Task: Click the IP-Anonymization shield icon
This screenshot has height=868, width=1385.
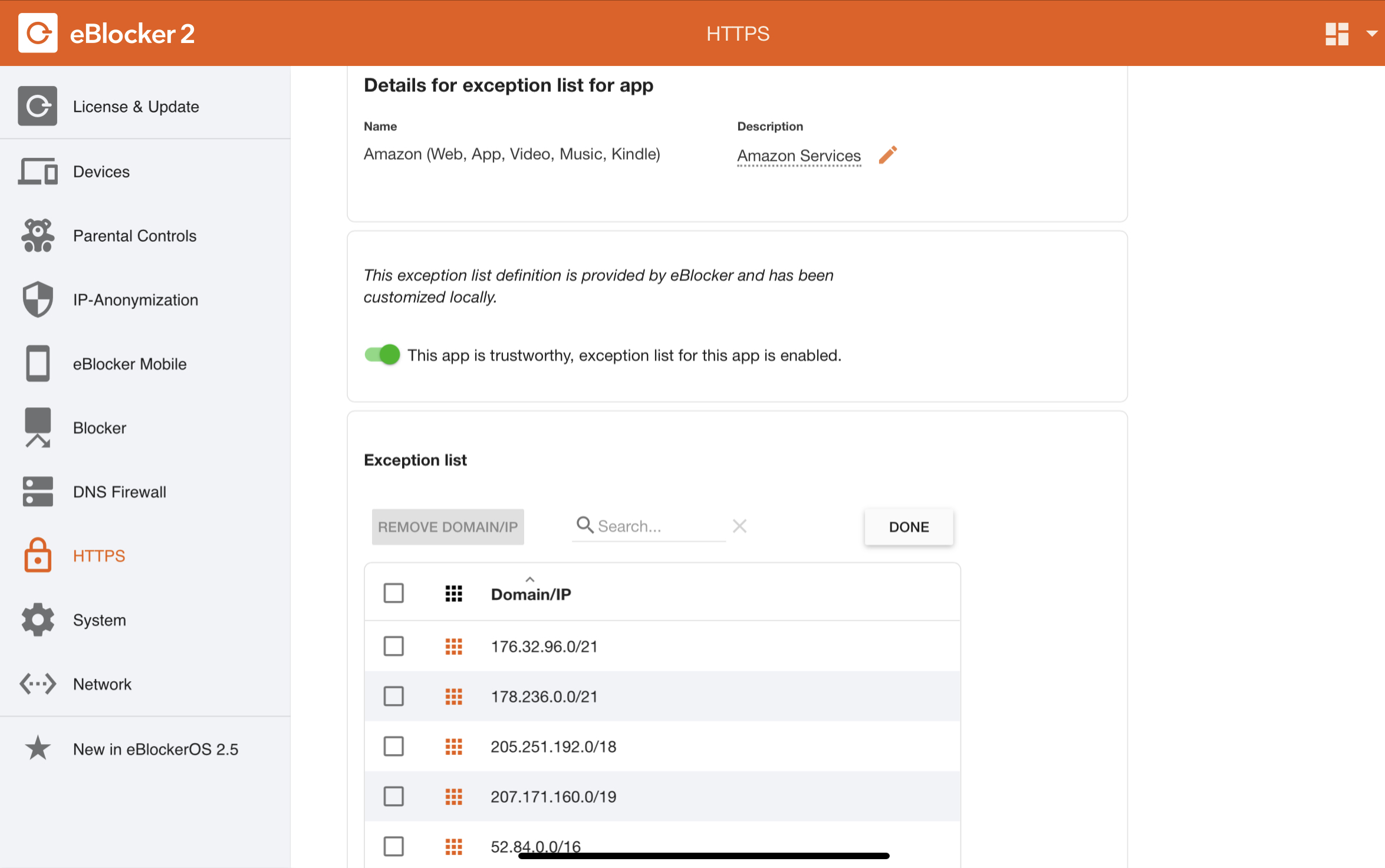Action: [38, 299]
